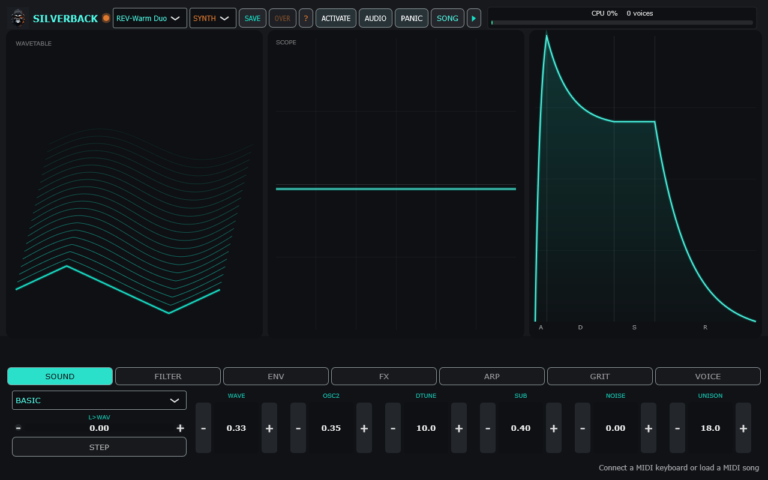Open the FX tab
The width and height of the screenshot is (768, 480).
tap(384, 376)
